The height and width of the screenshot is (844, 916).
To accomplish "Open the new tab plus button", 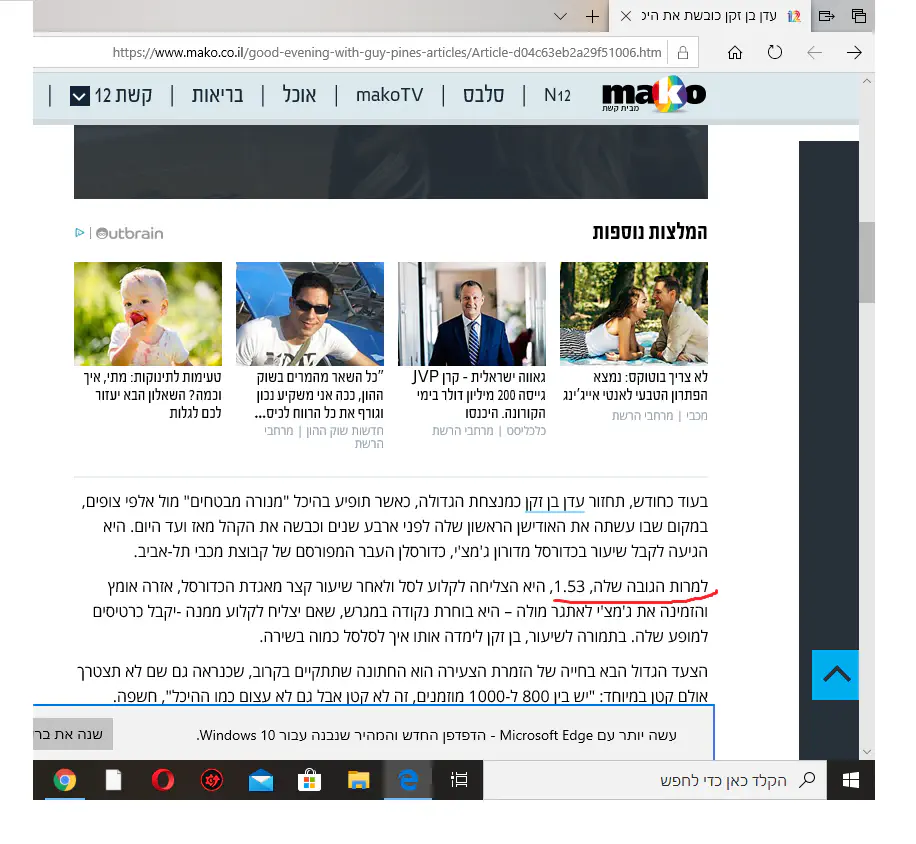I will tap(592, 16).
